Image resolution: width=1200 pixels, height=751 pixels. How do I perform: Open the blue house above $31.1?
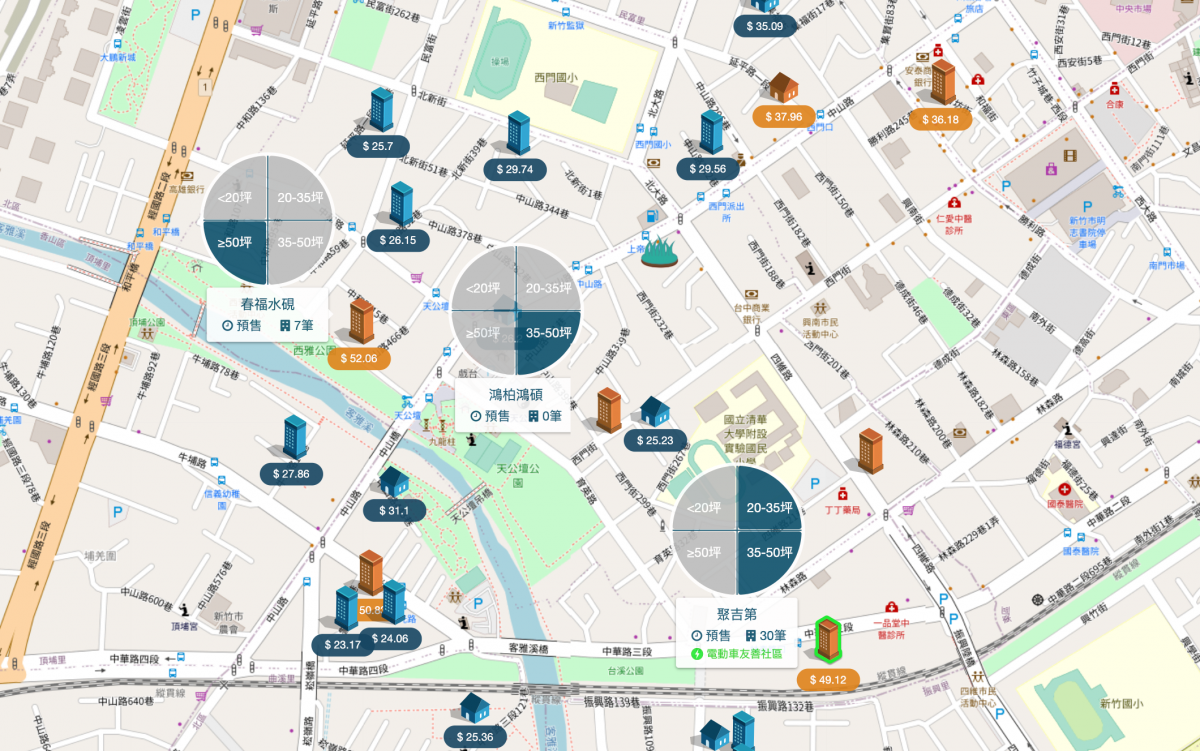coord(394,481)
